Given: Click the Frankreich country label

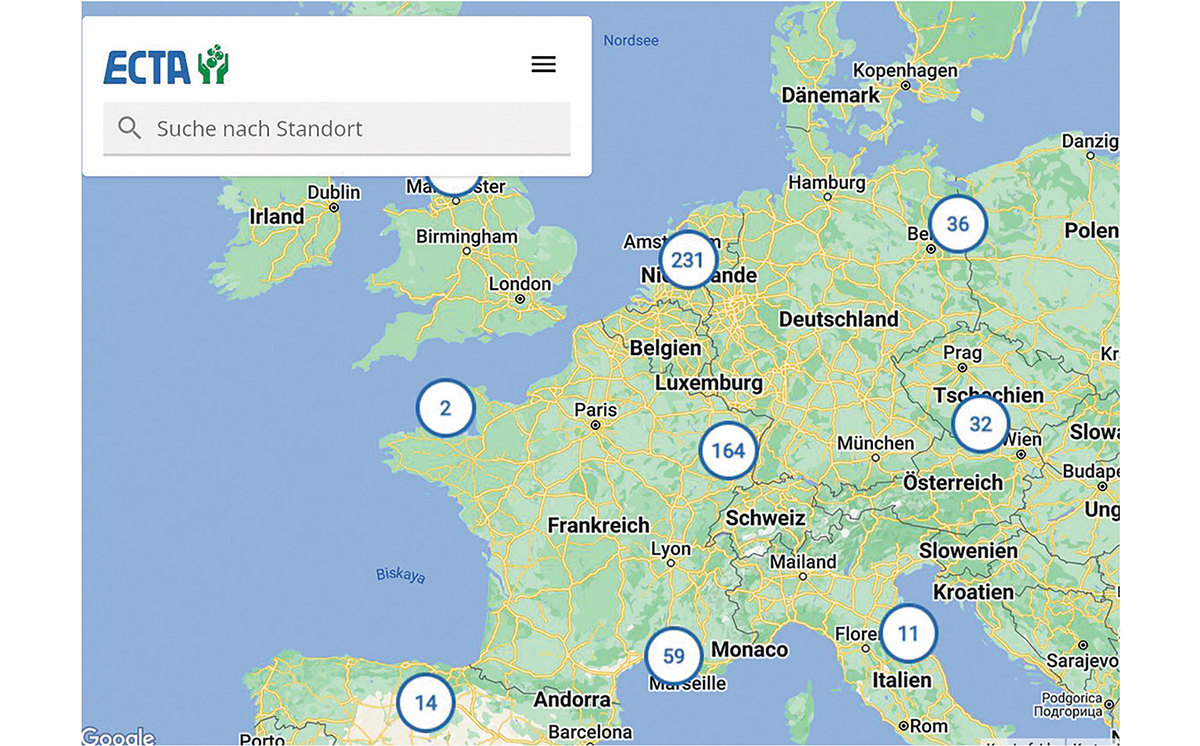Looking at the screenshot, I should click(599, 525).
